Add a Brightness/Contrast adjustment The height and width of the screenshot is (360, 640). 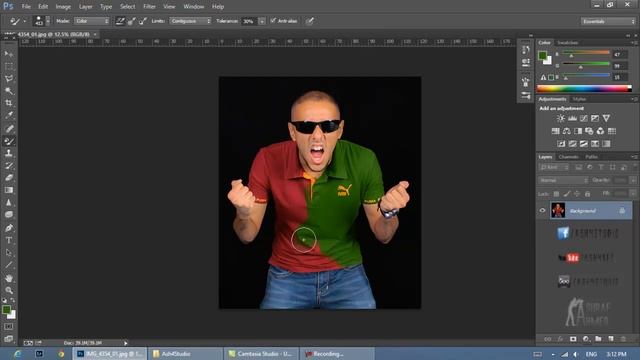(x=561, y=118)
